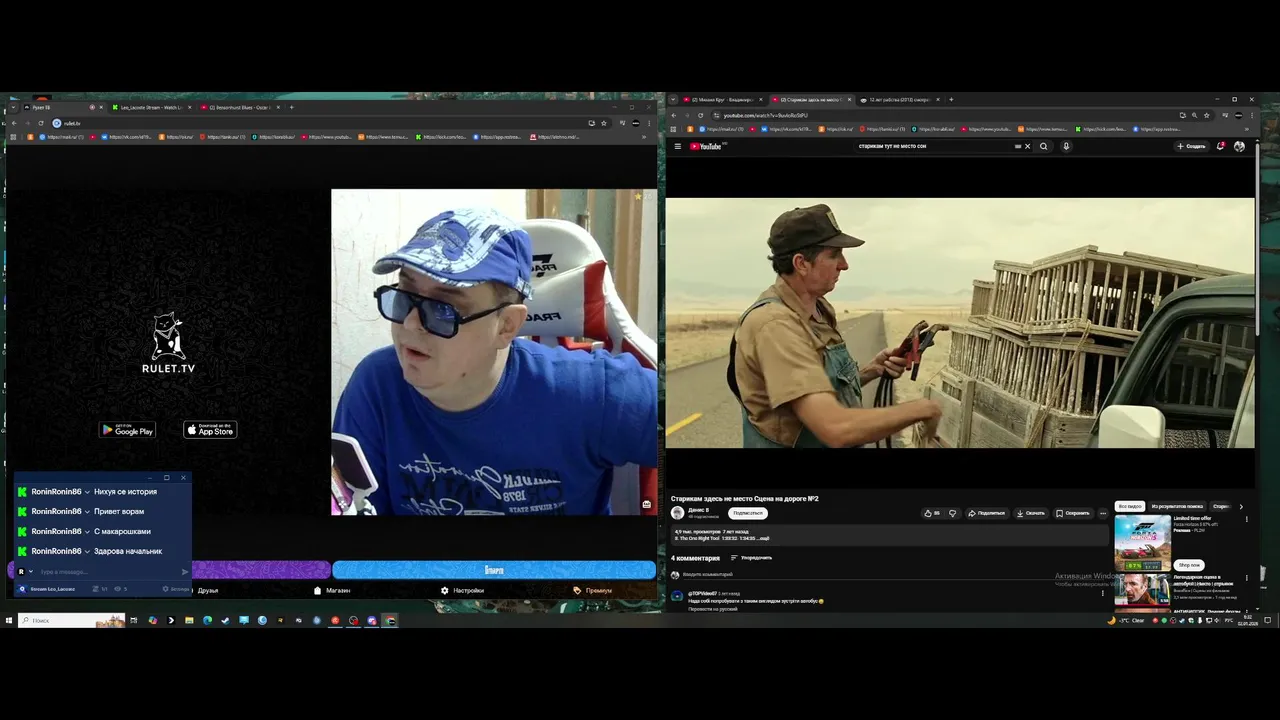Viewport: 1280px width, 720px height.
Task: Share the video via Поделиться
Action: pyautogui.click(x=986, y=513)
